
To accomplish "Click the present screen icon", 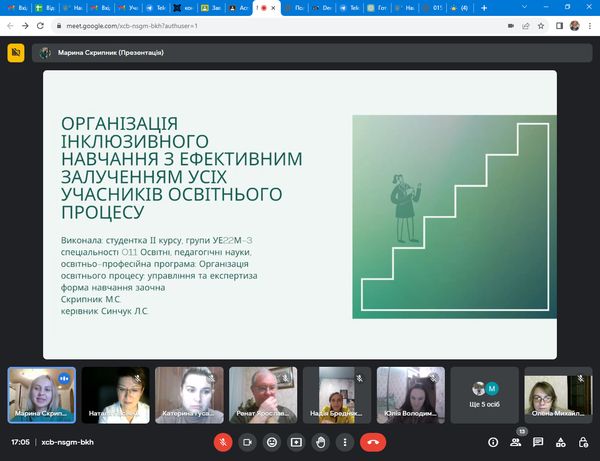I will [x=296, y=441].
